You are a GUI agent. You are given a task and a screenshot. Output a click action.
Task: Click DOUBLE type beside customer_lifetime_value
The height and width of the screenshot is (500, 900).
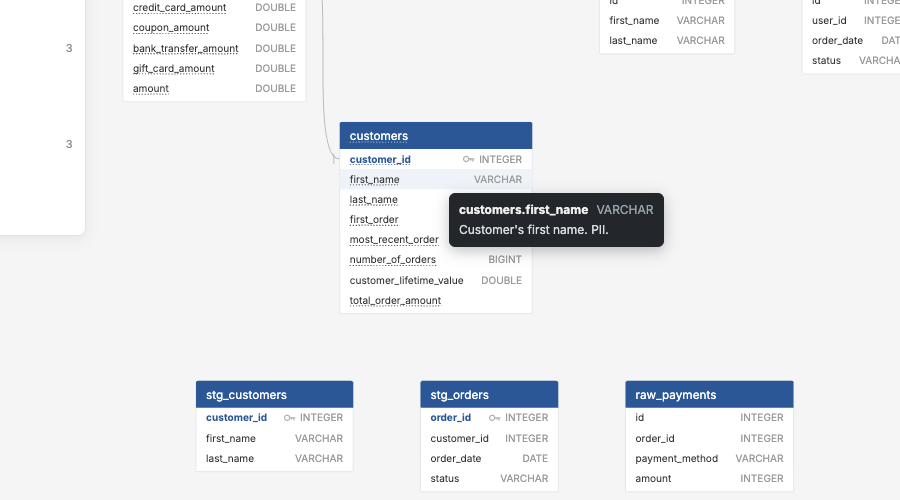501,280
